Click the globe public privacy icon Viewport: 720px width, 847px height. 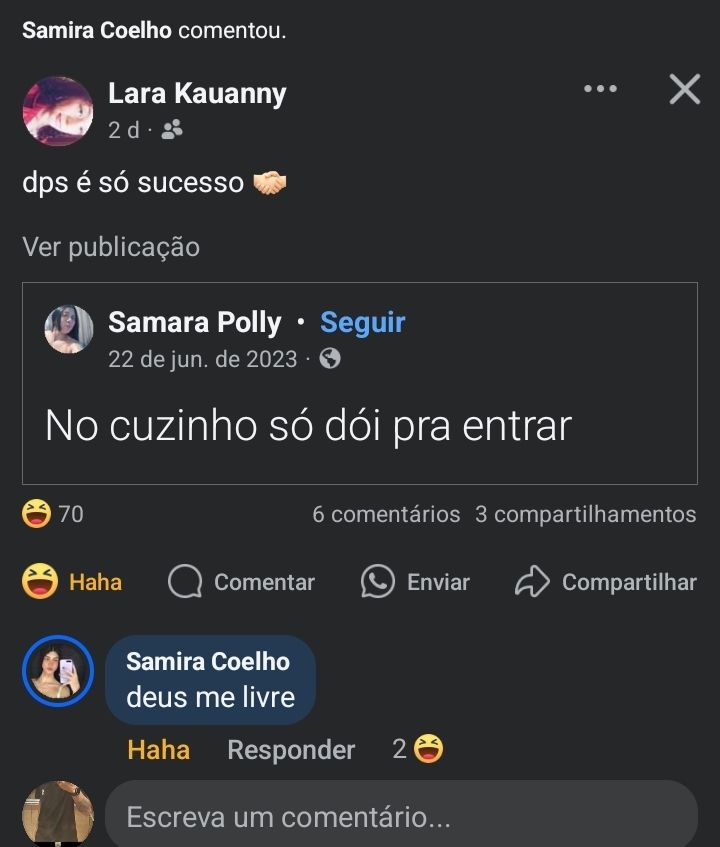[x=330, y=359]
